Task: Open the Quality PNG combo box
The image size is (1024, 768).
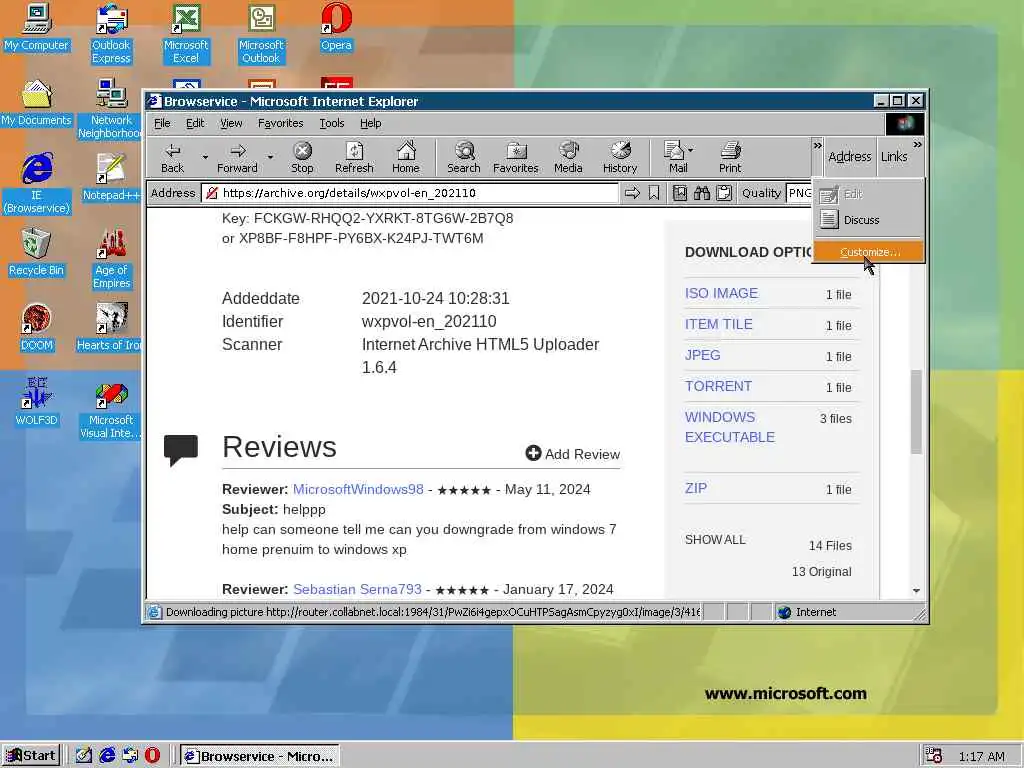Action: 799,193
